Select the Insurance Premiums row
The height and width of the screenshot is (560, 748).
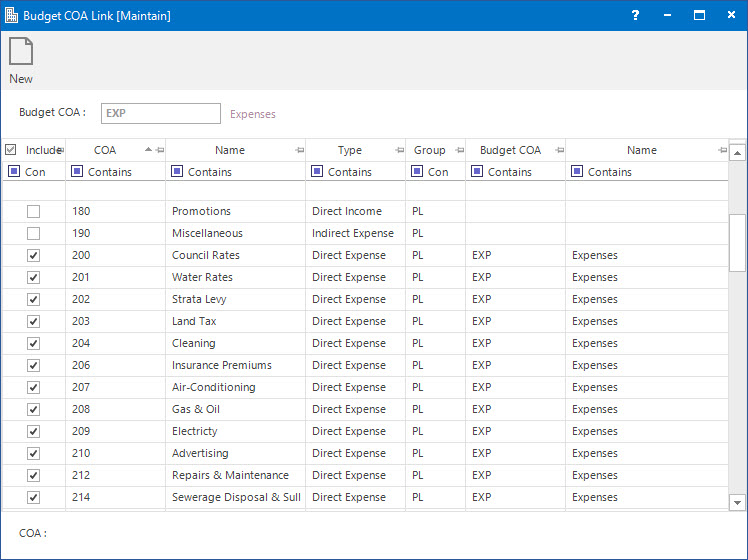point(221,365)
